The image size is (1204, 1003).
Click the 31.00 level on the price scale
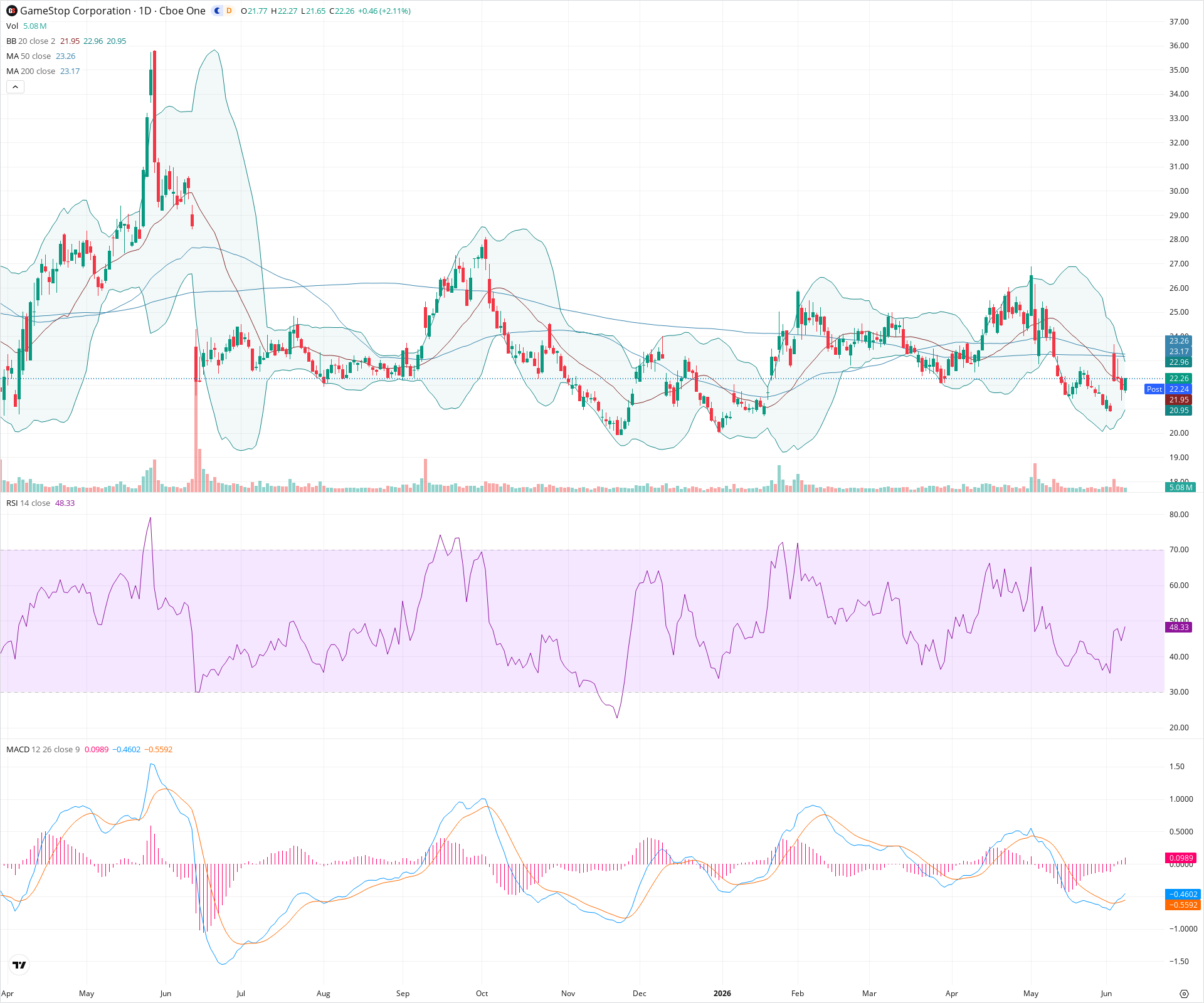(x=1179, y=167)
